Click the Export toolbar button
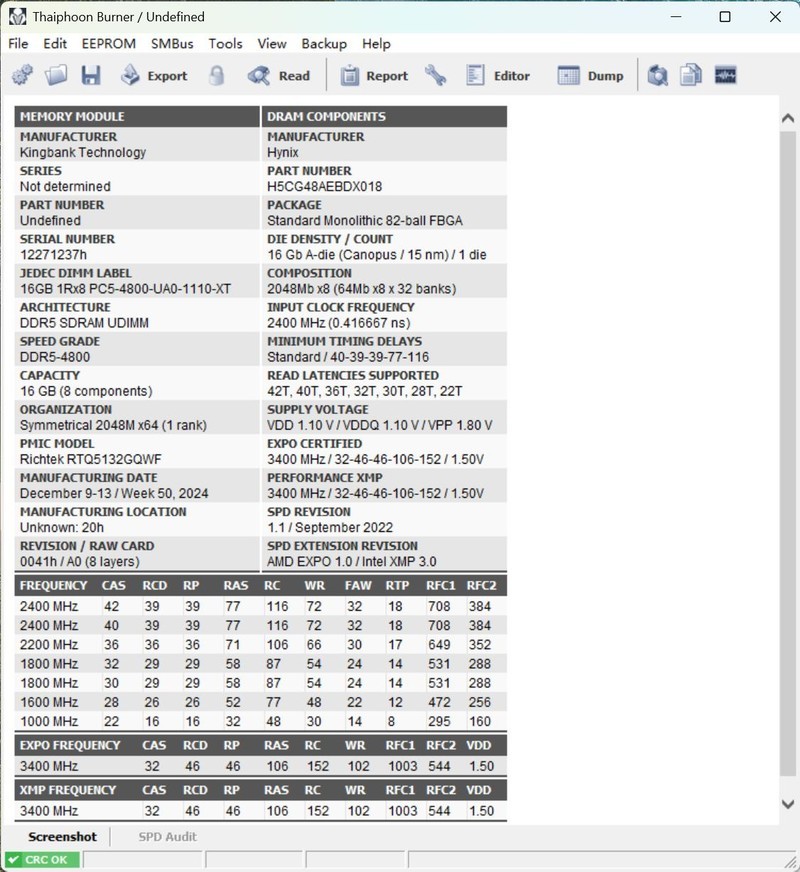This screenshot has height=872, width=800. [x=155, y=76]
